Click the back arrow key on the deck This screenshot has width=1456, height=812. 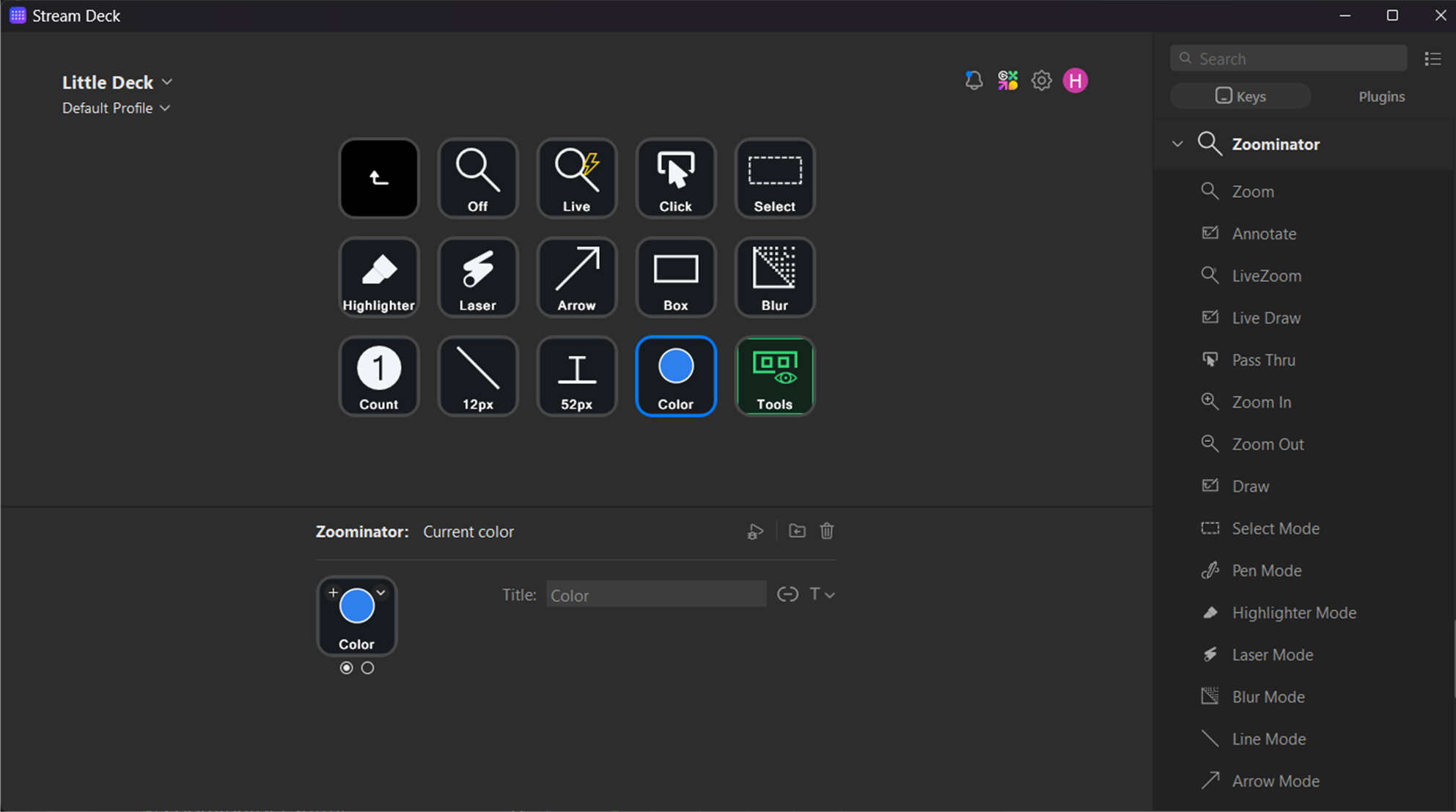click(x=378, y=178)
